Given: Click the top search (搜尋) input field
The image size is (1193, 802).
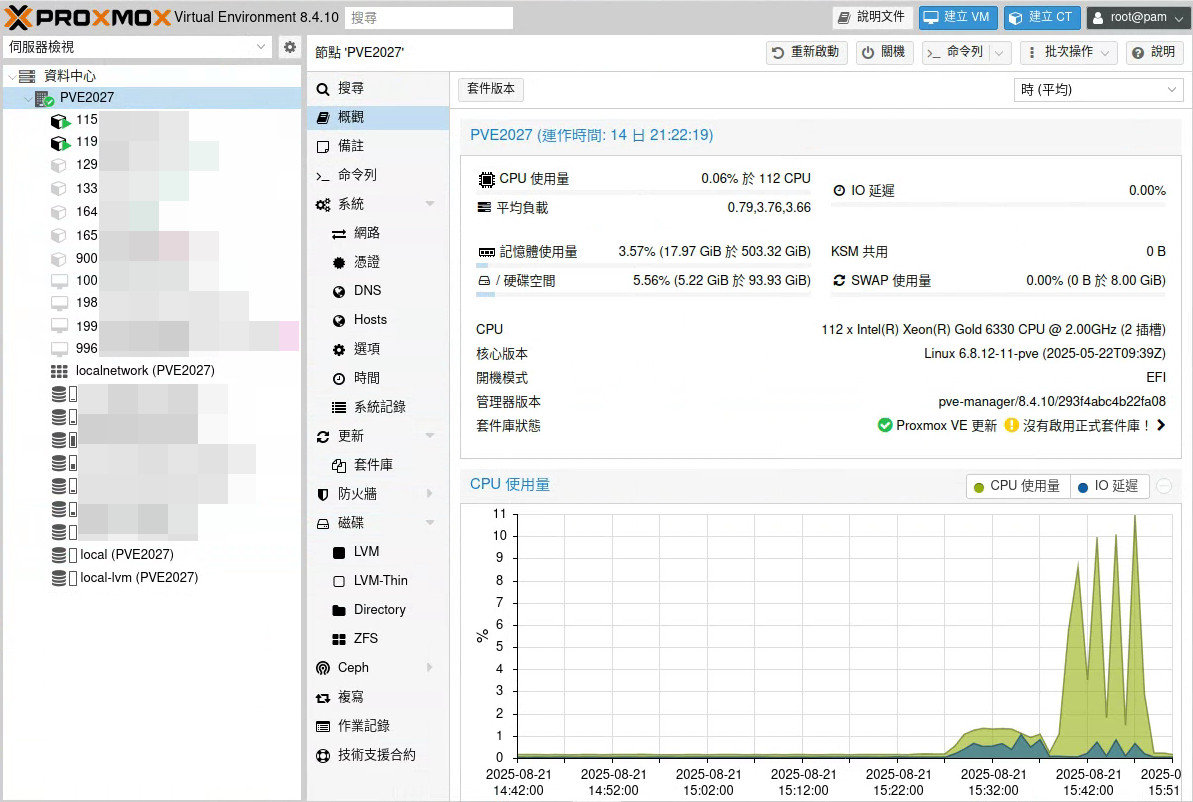Looking at the screenshot, I should 428,18.
